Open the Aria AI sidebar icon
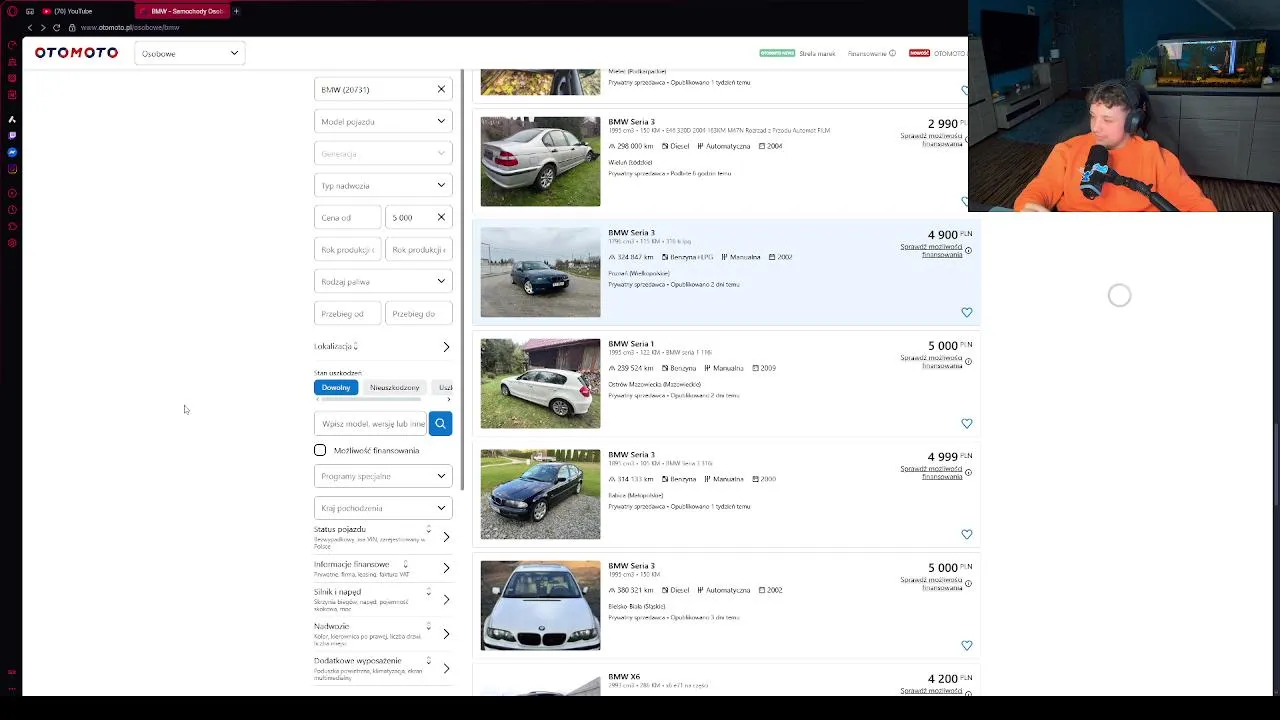This screenshot has height=720, width=1280. pyautogui.click(x=12, y=119)
